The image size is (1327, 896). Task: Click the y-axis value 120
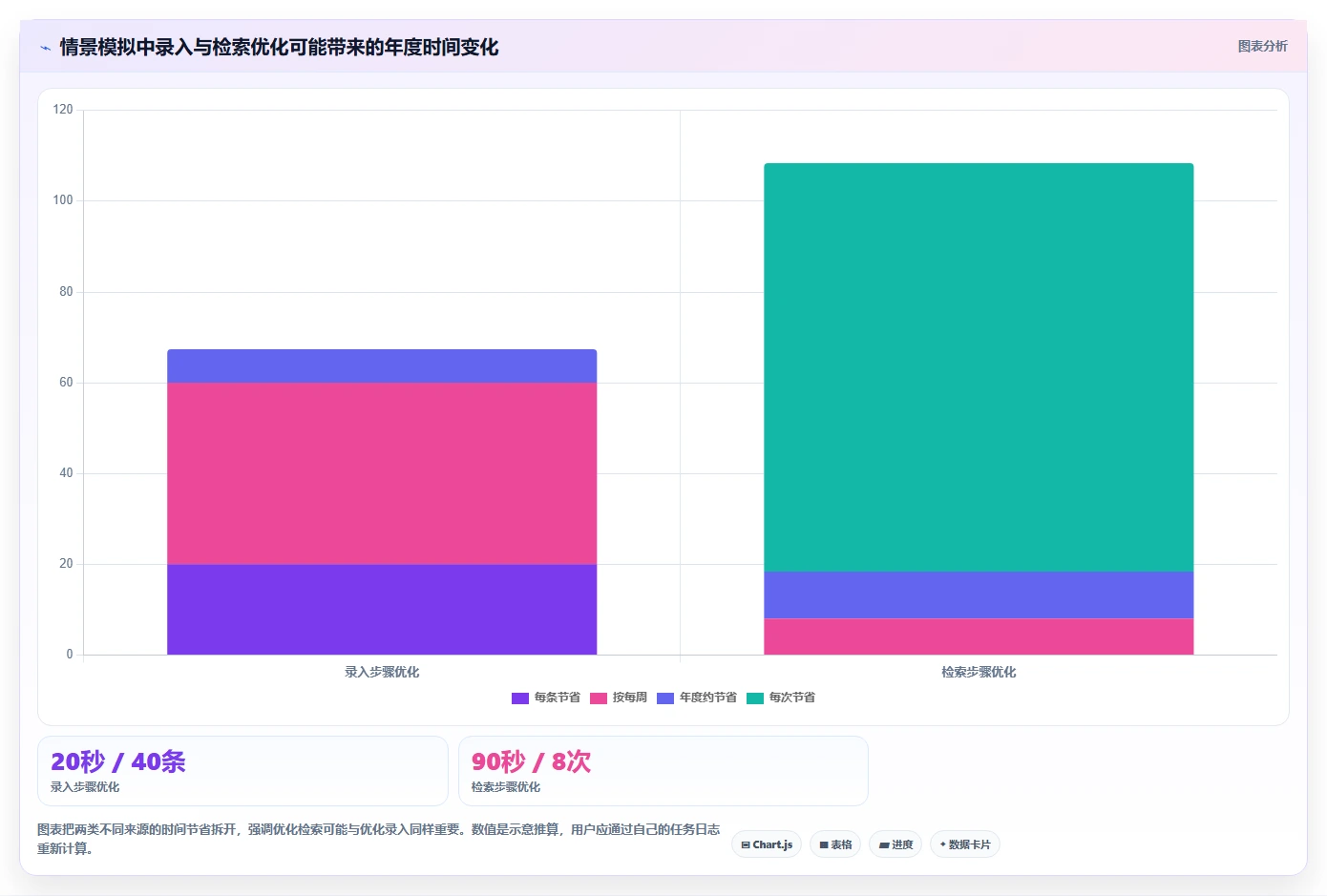click(x=63, y=110)
